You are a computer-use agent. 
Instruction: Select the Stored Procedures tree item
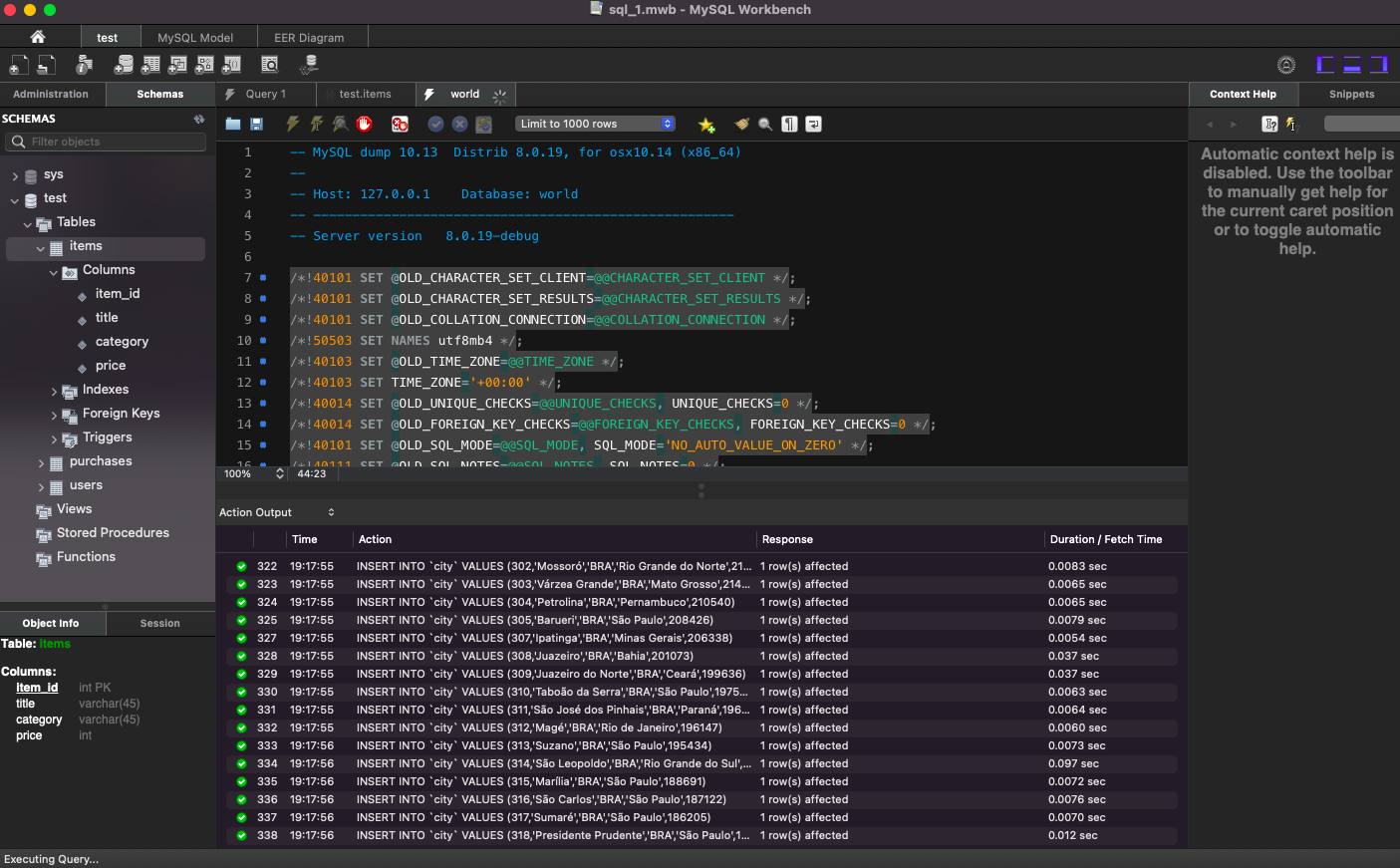tap(113, 533)
